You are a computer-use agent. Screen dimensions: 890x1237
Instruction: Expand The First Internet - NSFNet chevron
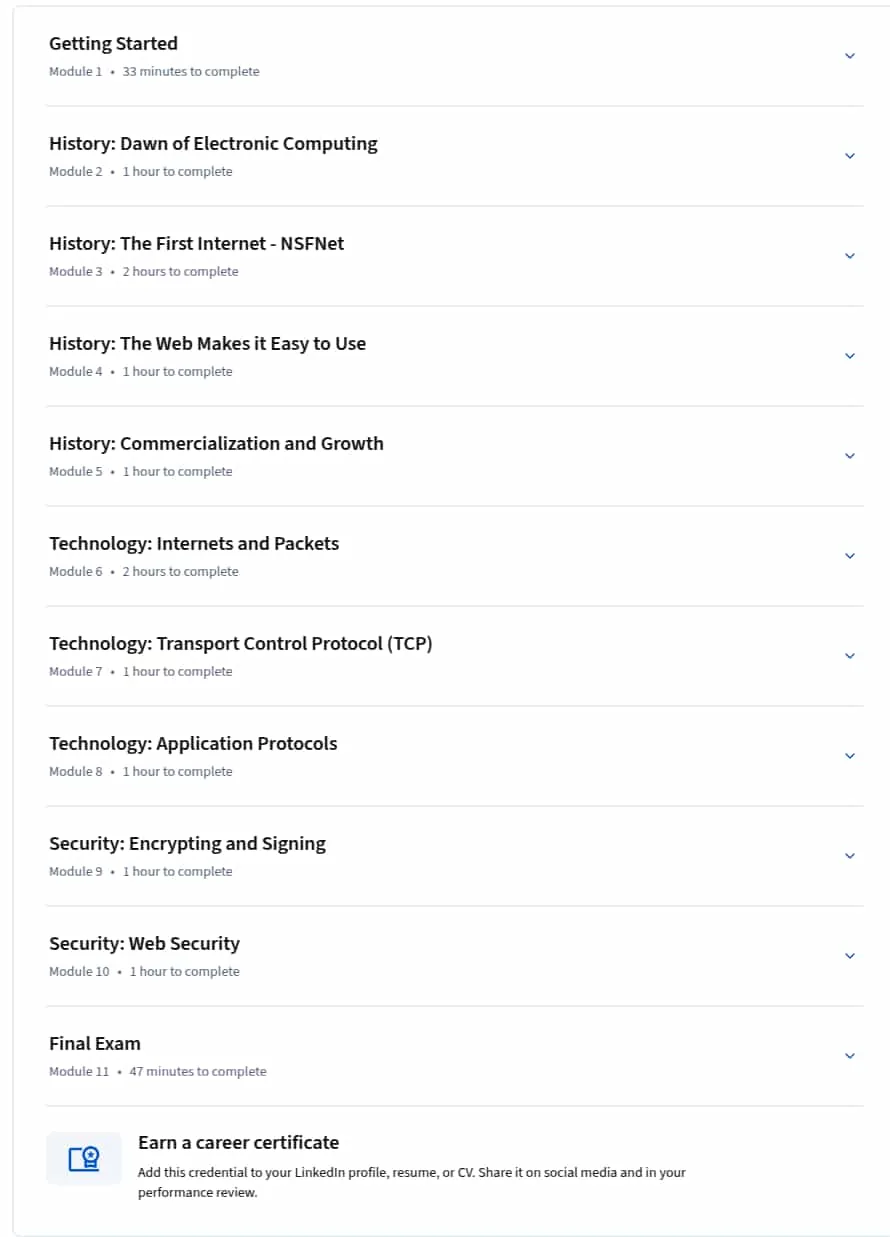(850, 256)
